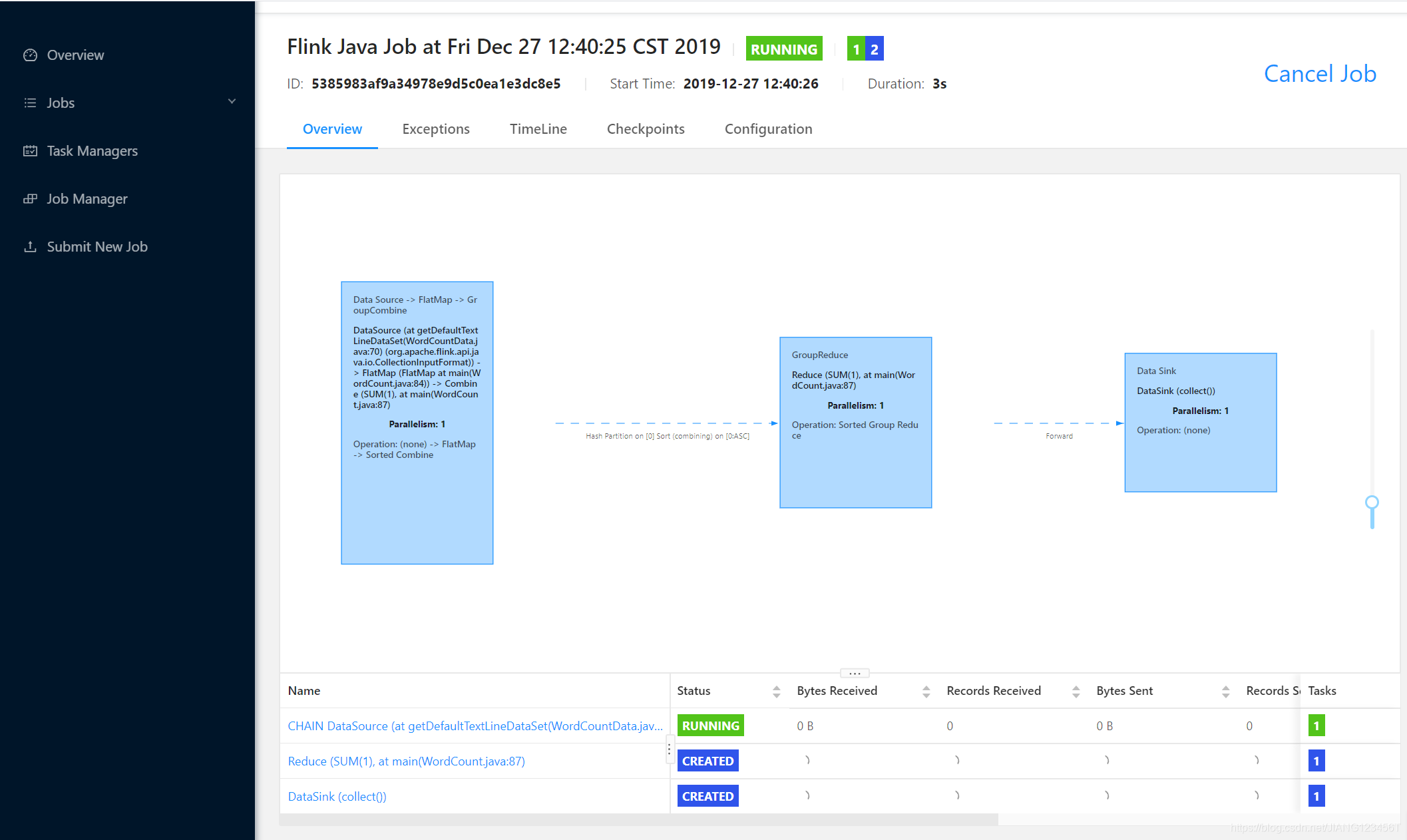Sort table by Status column arrows
1407x840 pixels.
776,692
